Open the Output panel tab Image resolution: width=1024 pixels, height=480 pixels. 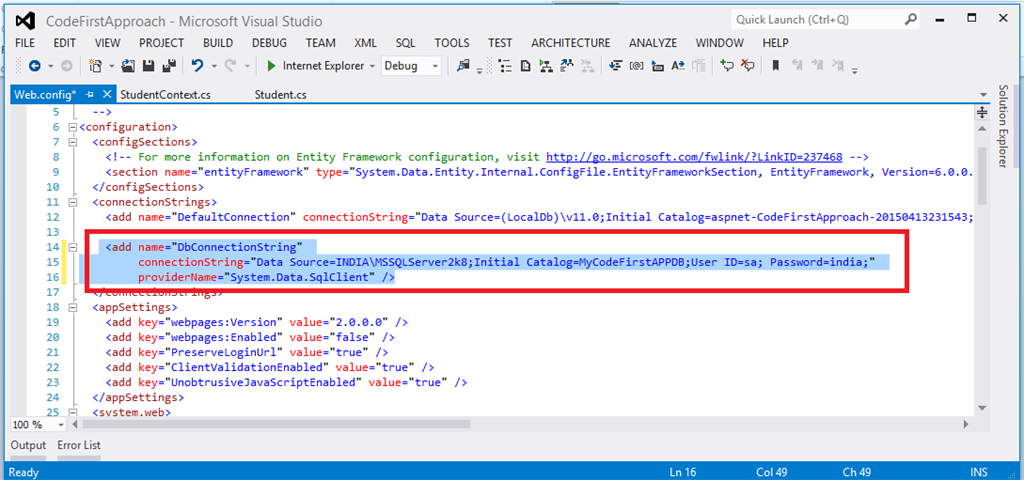pos(29,445)
